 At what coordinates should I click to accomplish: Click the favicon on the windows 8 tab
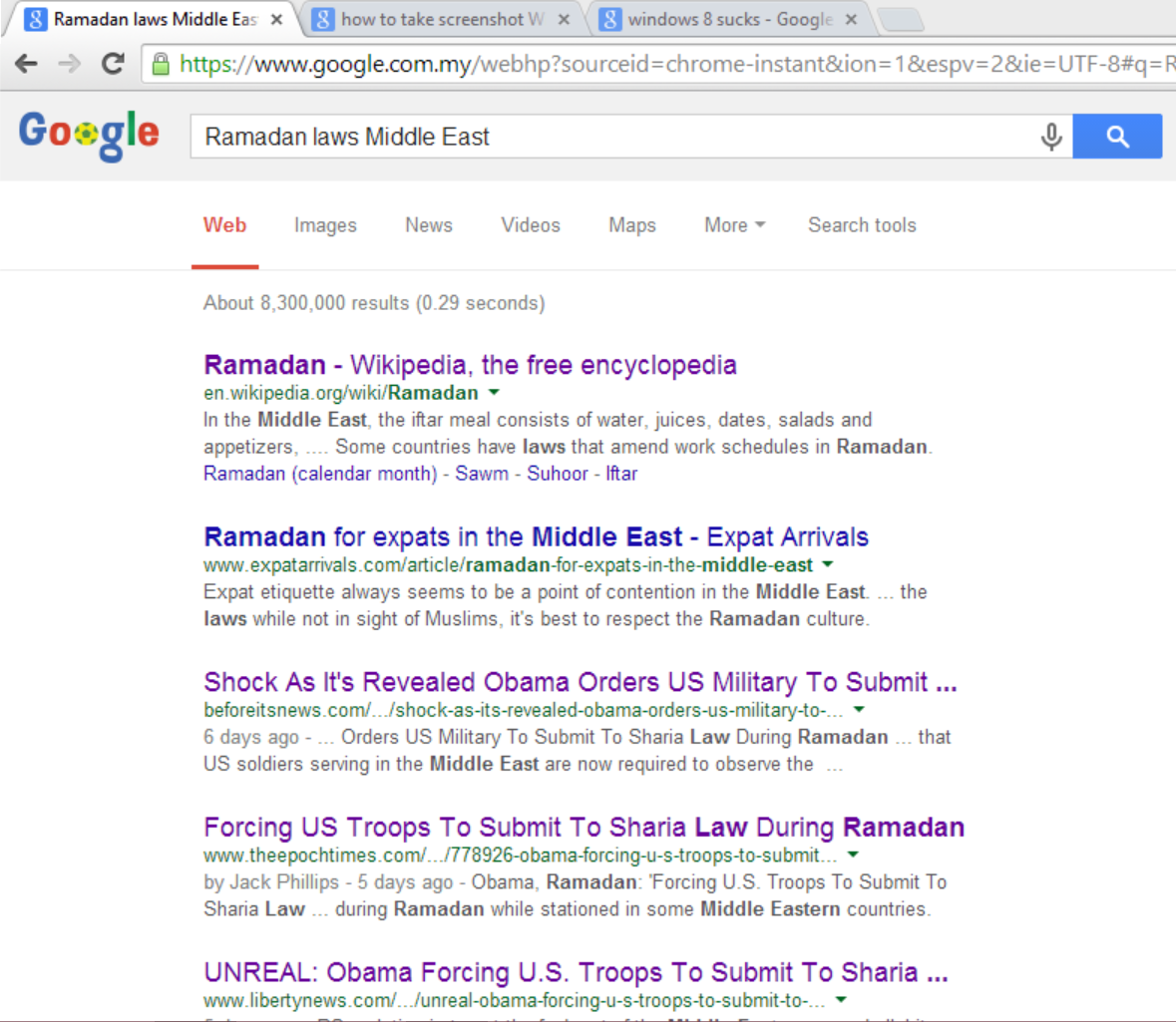[x=609, y=20]
